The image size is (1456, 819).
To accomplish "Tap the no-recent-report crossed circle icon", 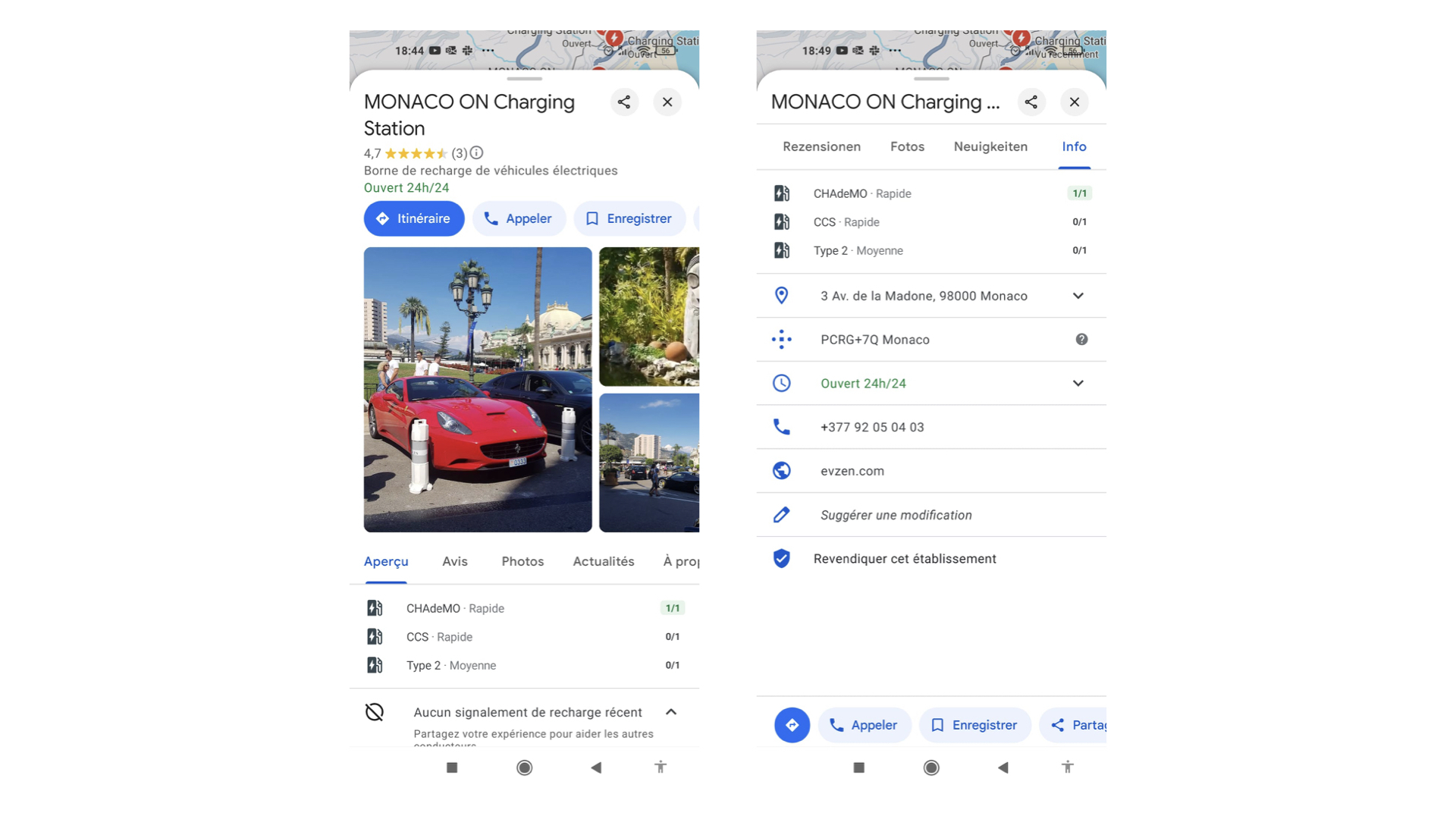I will 375,712.
